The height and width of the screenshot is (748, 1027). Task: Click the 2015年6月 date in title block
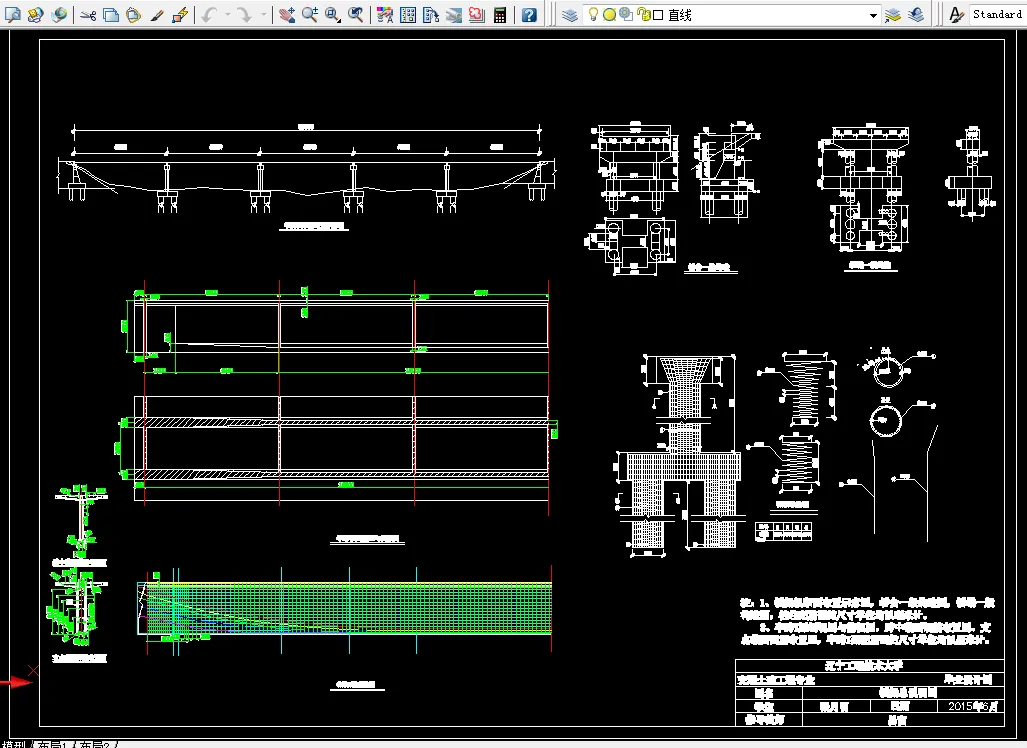(973, 706)
